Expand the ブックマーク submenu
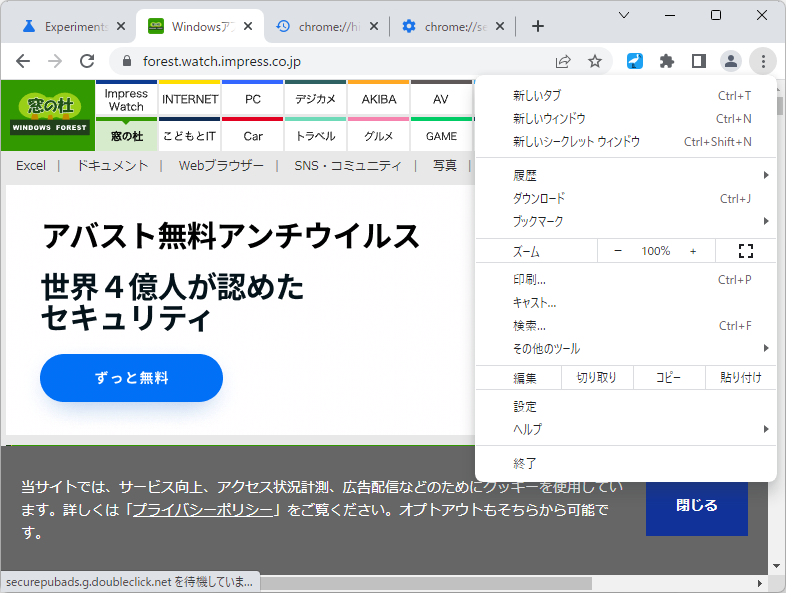This screenshot has height=593, width=786. [626, 221]
